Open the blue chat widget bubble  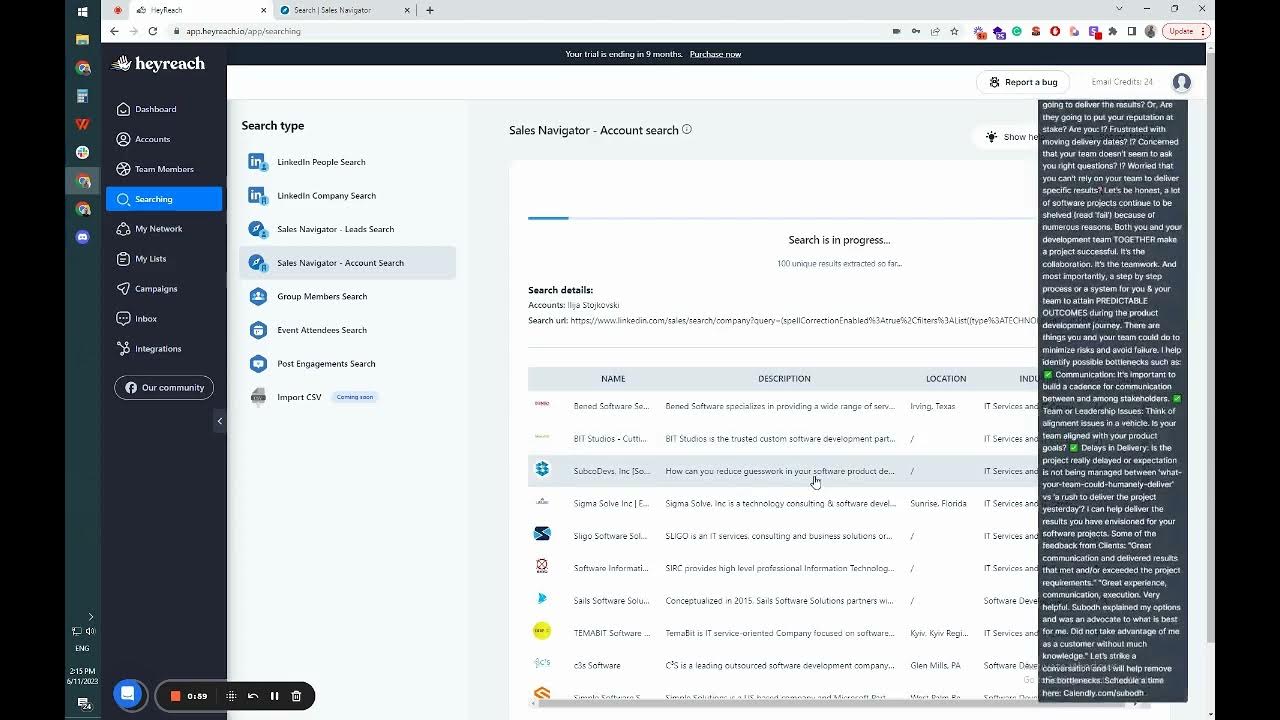point(128,694)
